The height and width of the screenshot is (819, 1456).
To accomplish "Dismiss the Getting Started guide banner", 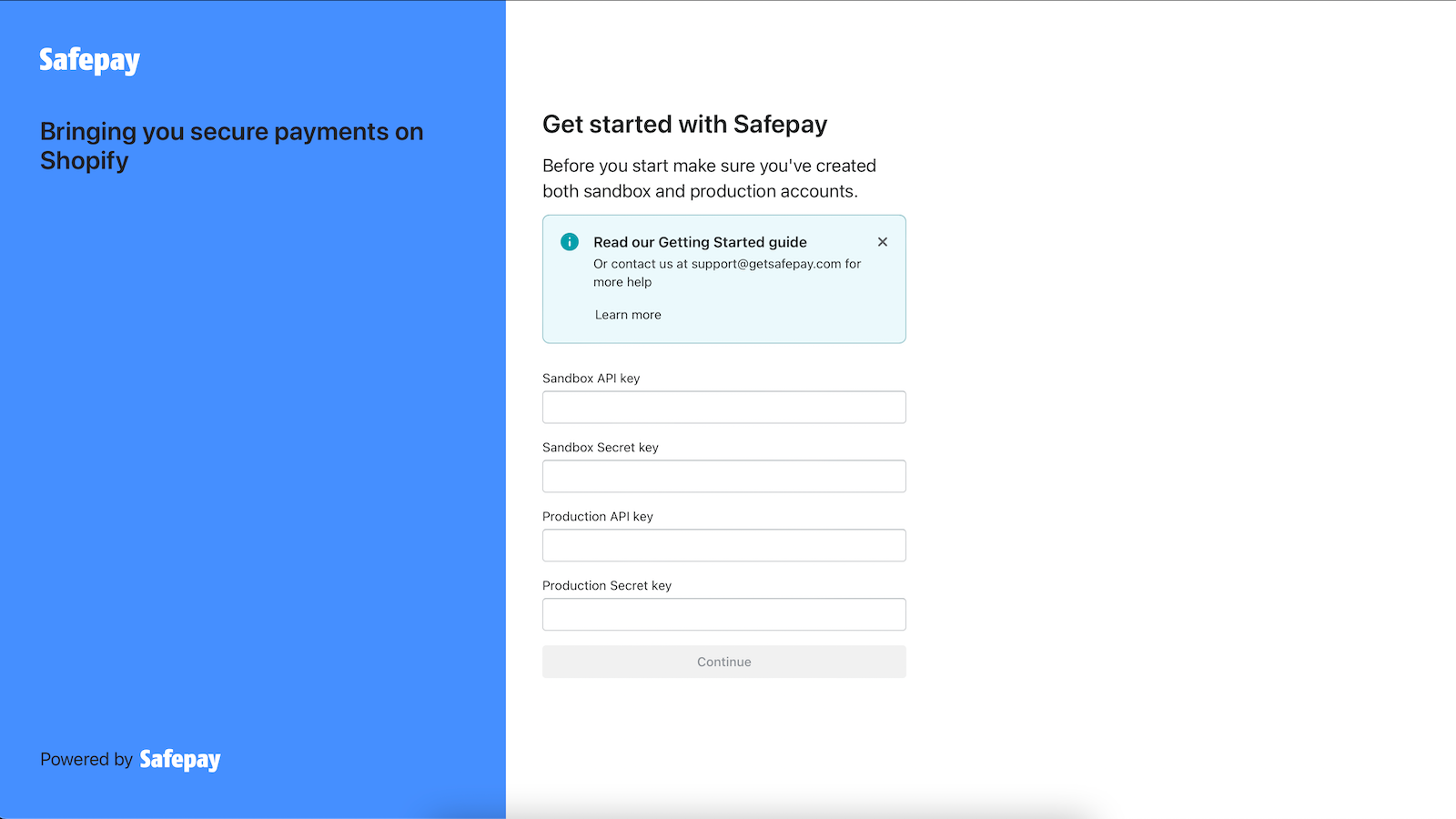I will tap(883, 242).
